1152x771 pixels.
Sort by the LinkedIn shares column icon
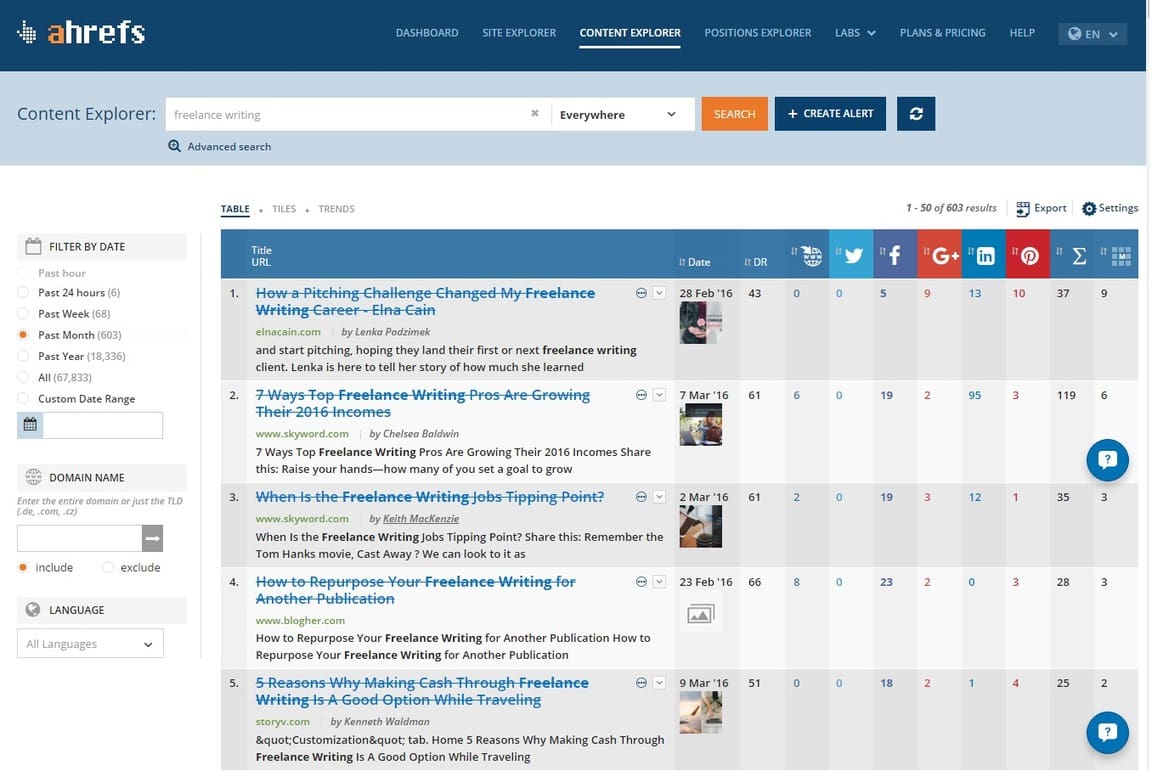coord(984,256)
